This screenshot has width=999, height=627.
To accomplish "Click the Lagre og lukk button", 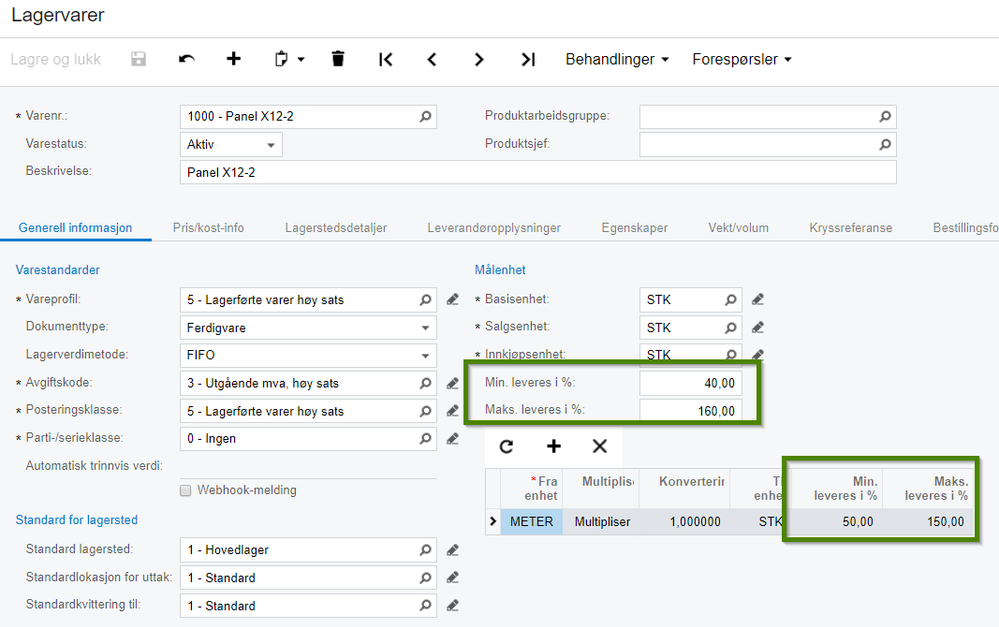I will tap(56, 60).
